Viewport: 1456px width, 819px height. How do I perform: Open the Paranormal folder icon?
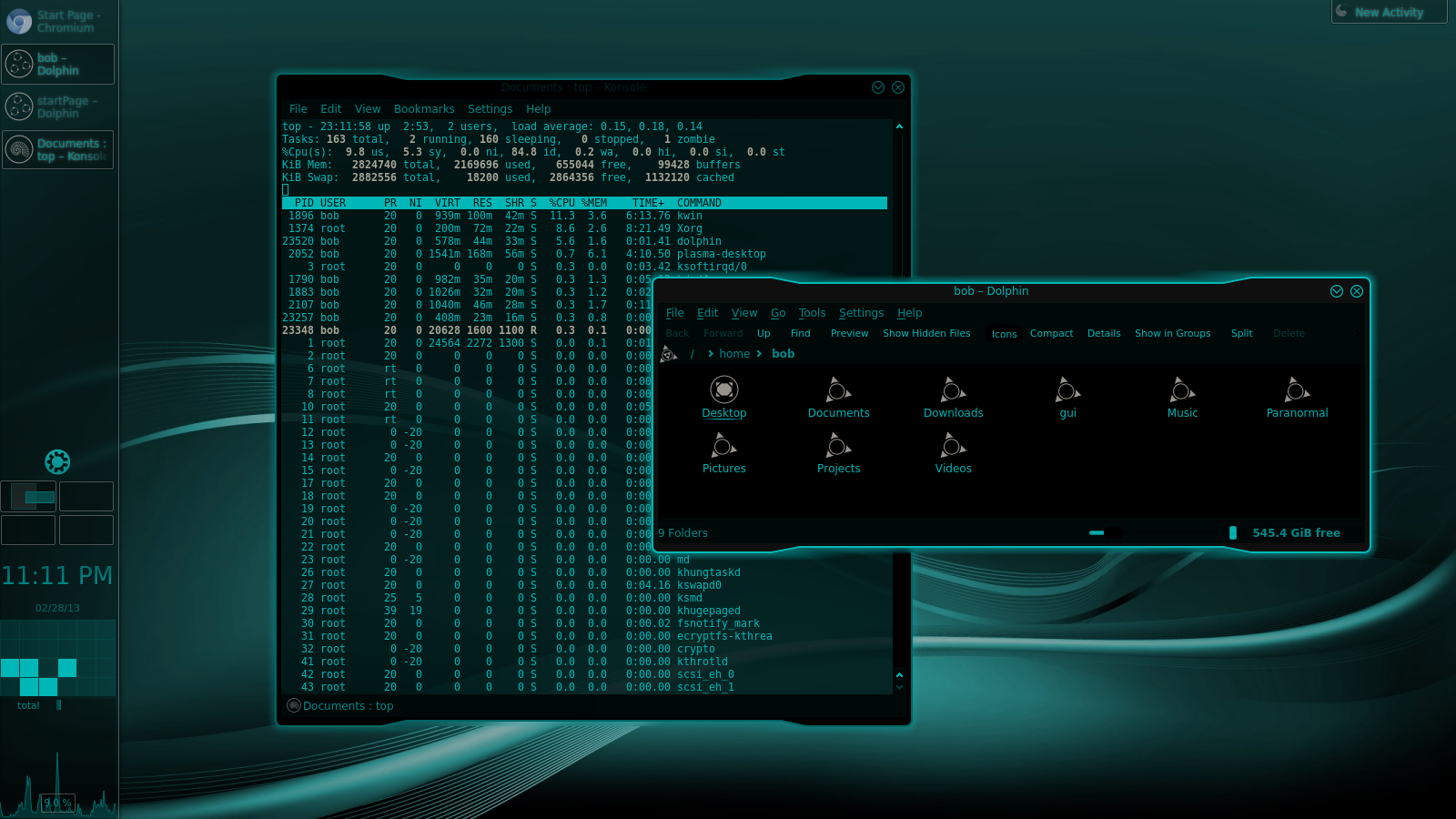coord(1297,390)
